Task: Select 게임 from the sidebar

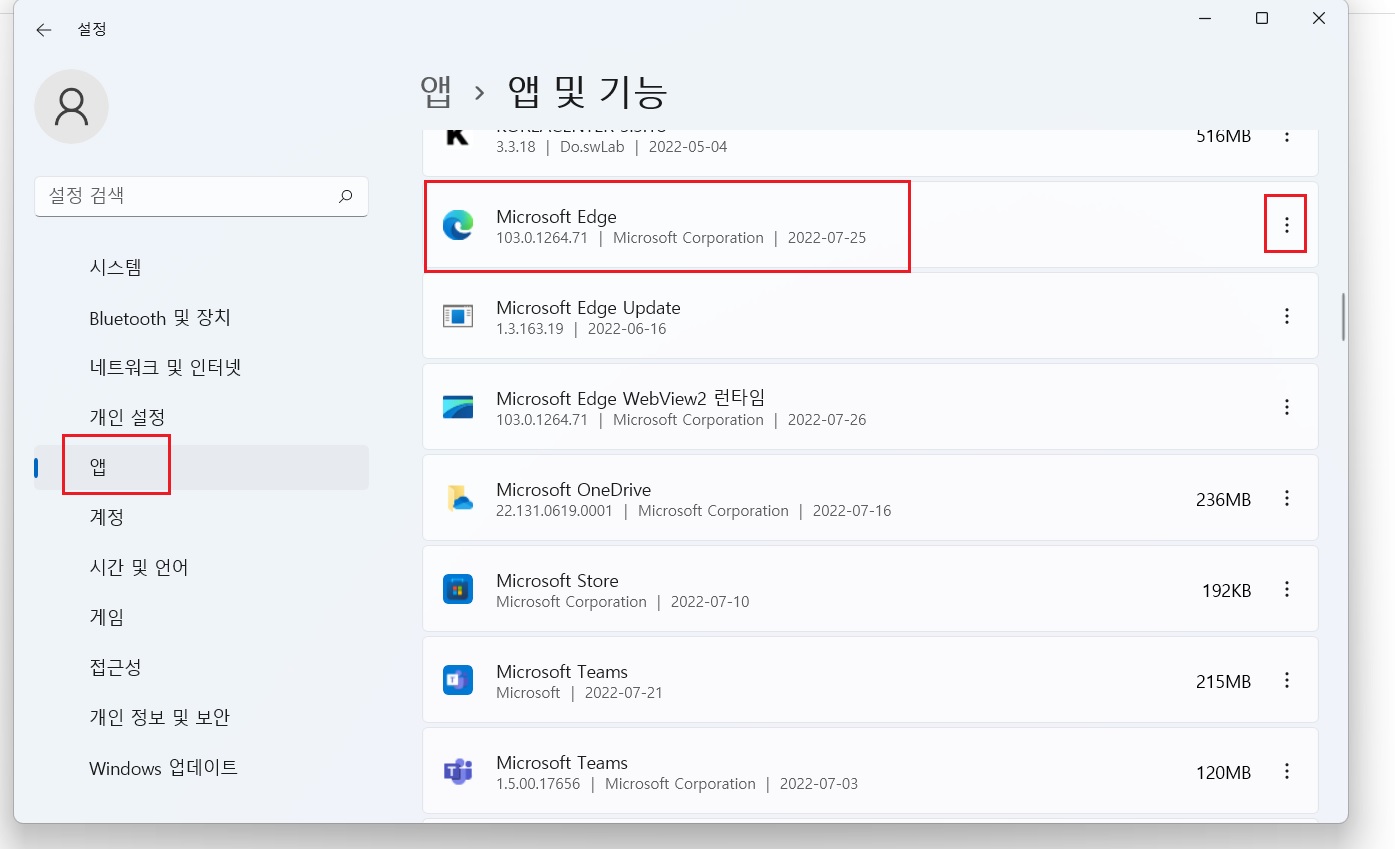Action: 107,617
